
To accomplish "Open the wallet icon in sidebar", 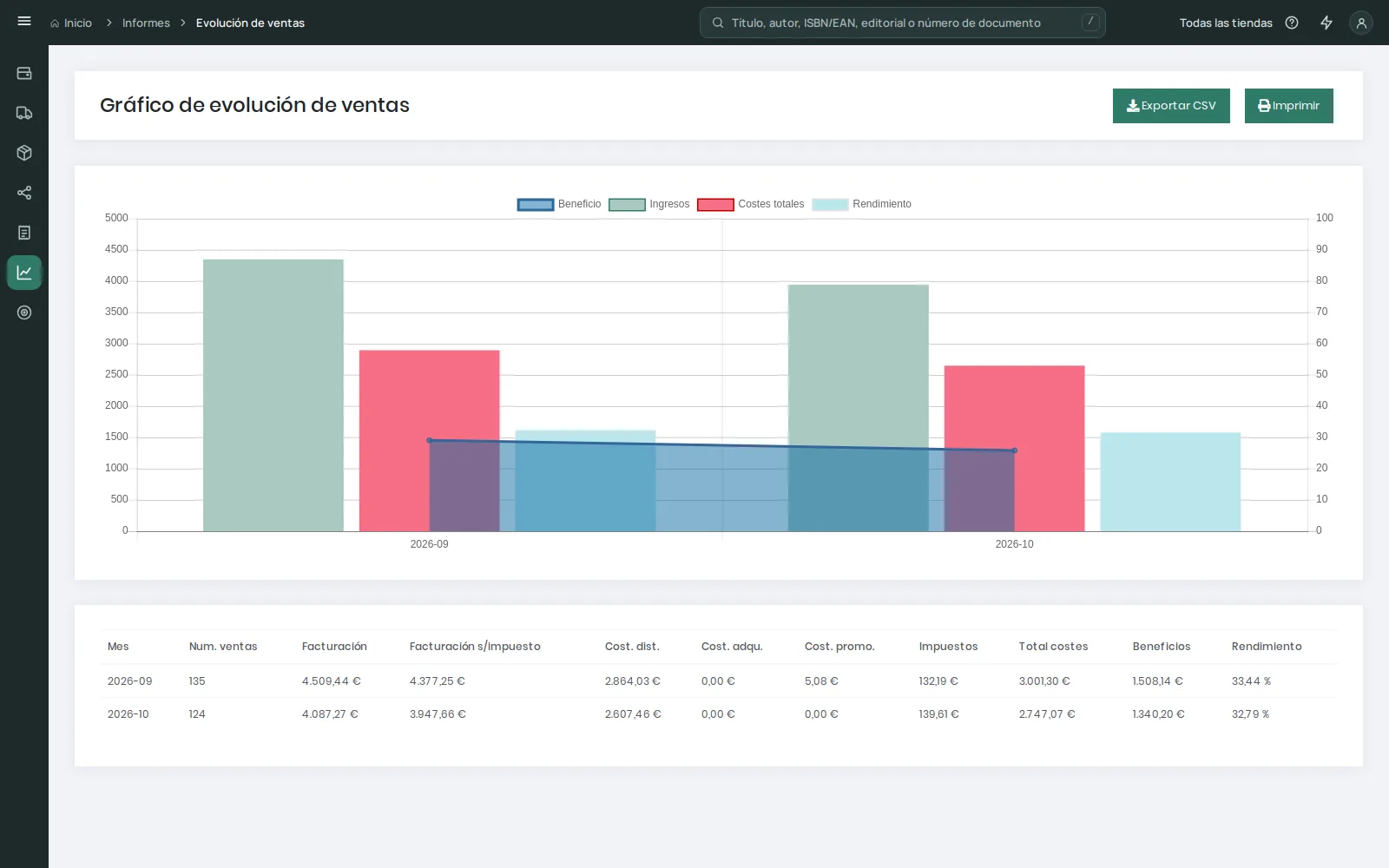I will (24, 73).
